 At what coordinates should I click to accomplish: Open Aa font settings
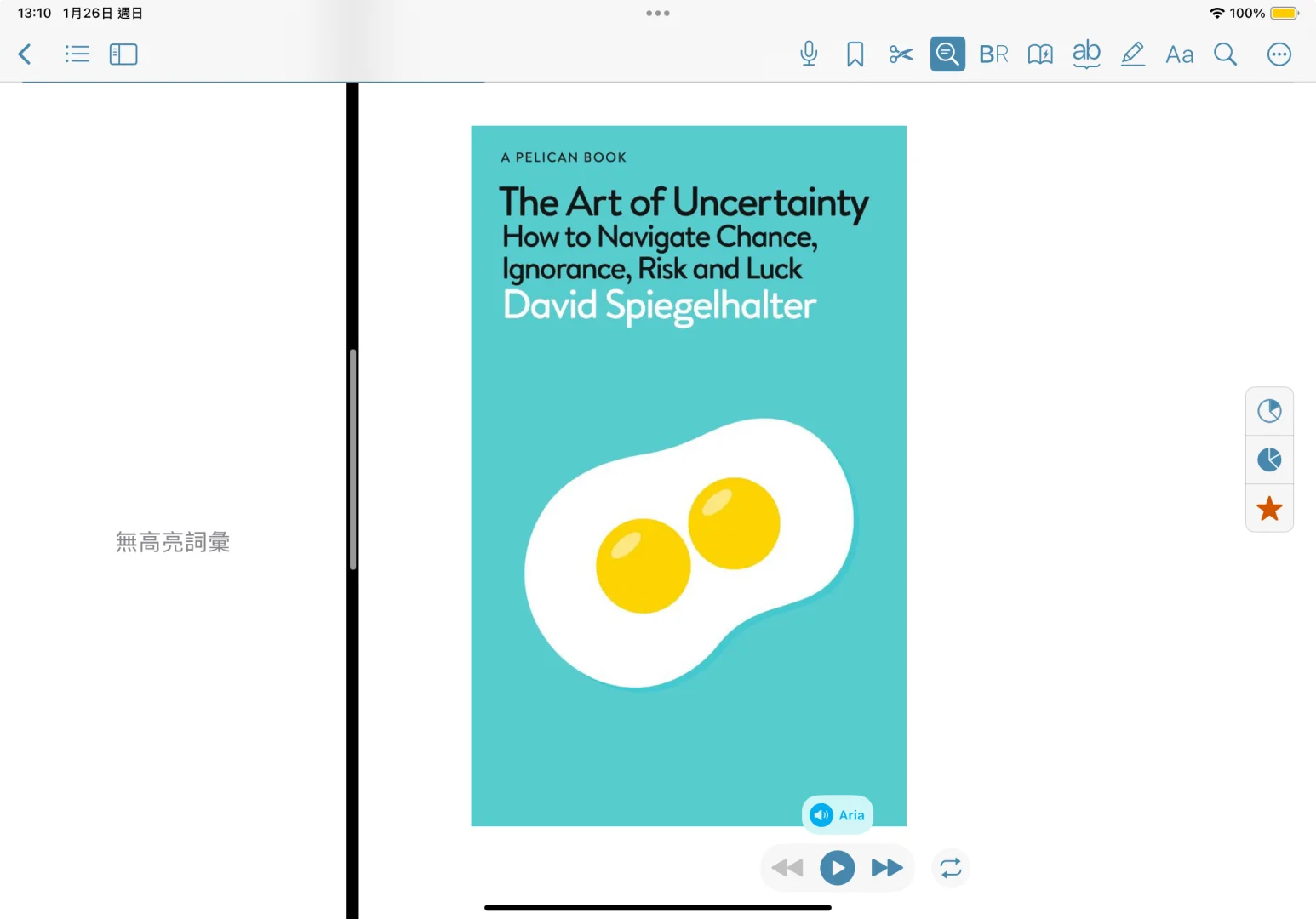1179,54
